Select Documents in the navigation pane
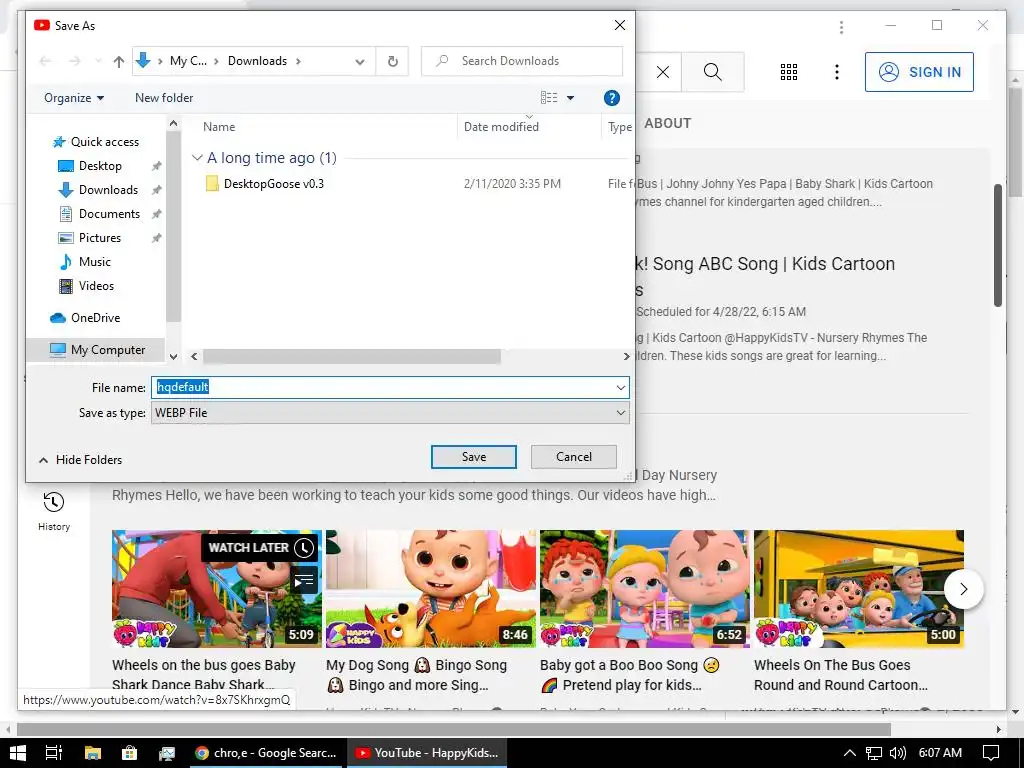This screenshot has width=1024, height=768. tap(109, 214)
